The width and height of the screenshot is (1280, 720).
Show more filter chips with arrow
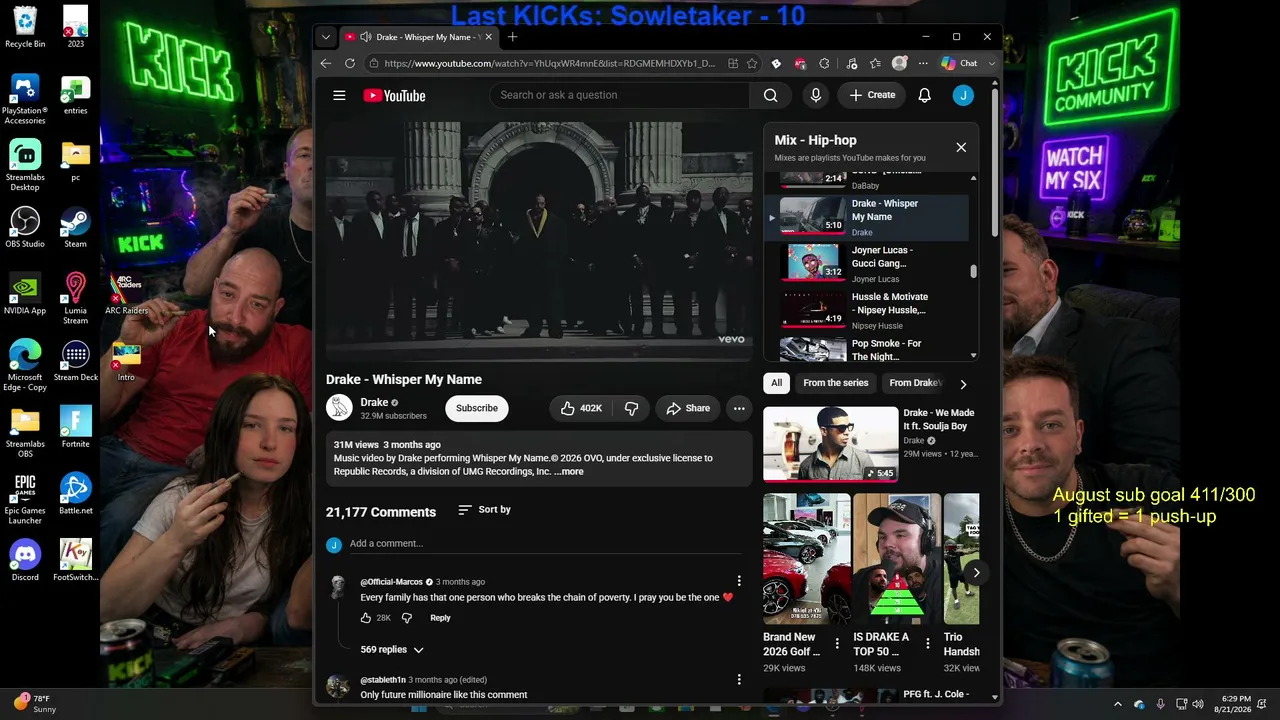pyautogui.click(x=963, y=383)
